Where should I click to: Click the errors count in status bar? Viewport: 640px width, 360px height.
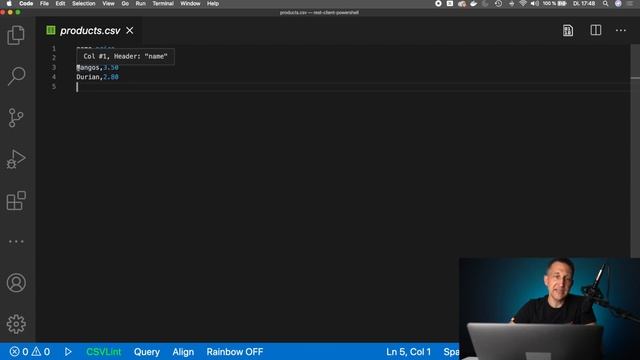pos(19,352)
